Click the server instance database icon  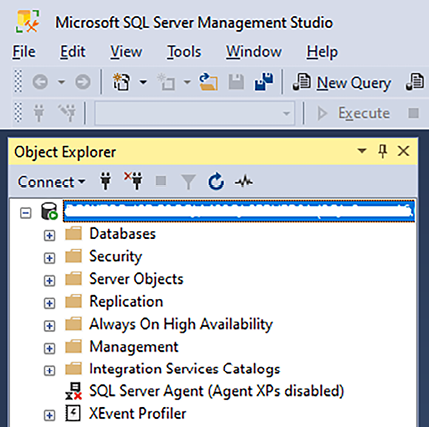pos(49,212)
